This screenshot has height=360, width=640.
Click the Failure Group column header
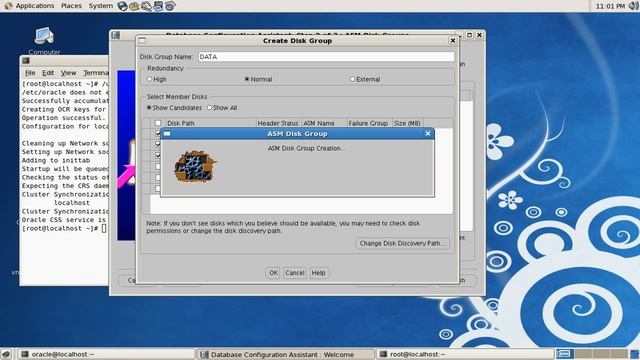pyautogui.click(x=369, y=123)
